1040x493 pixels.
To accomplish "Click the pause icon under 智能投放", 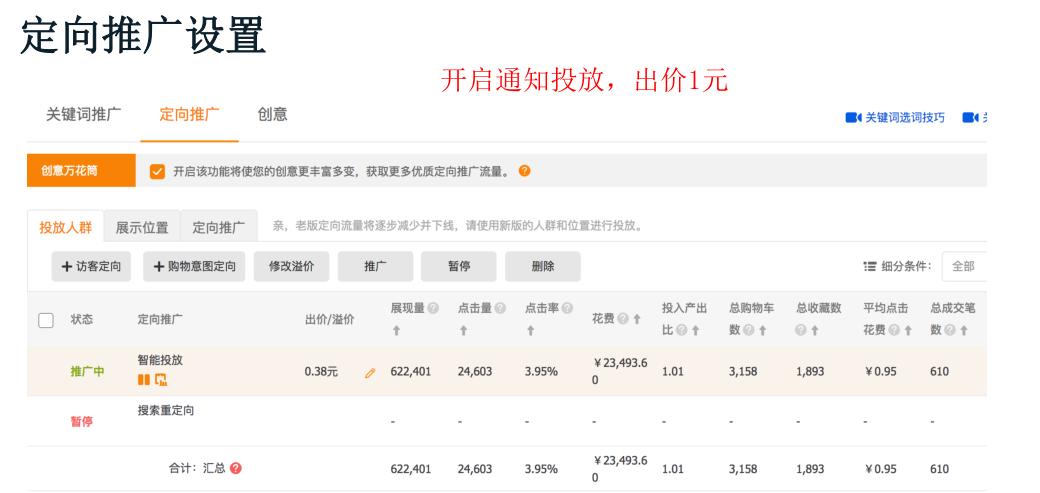I will coord(143,380).
